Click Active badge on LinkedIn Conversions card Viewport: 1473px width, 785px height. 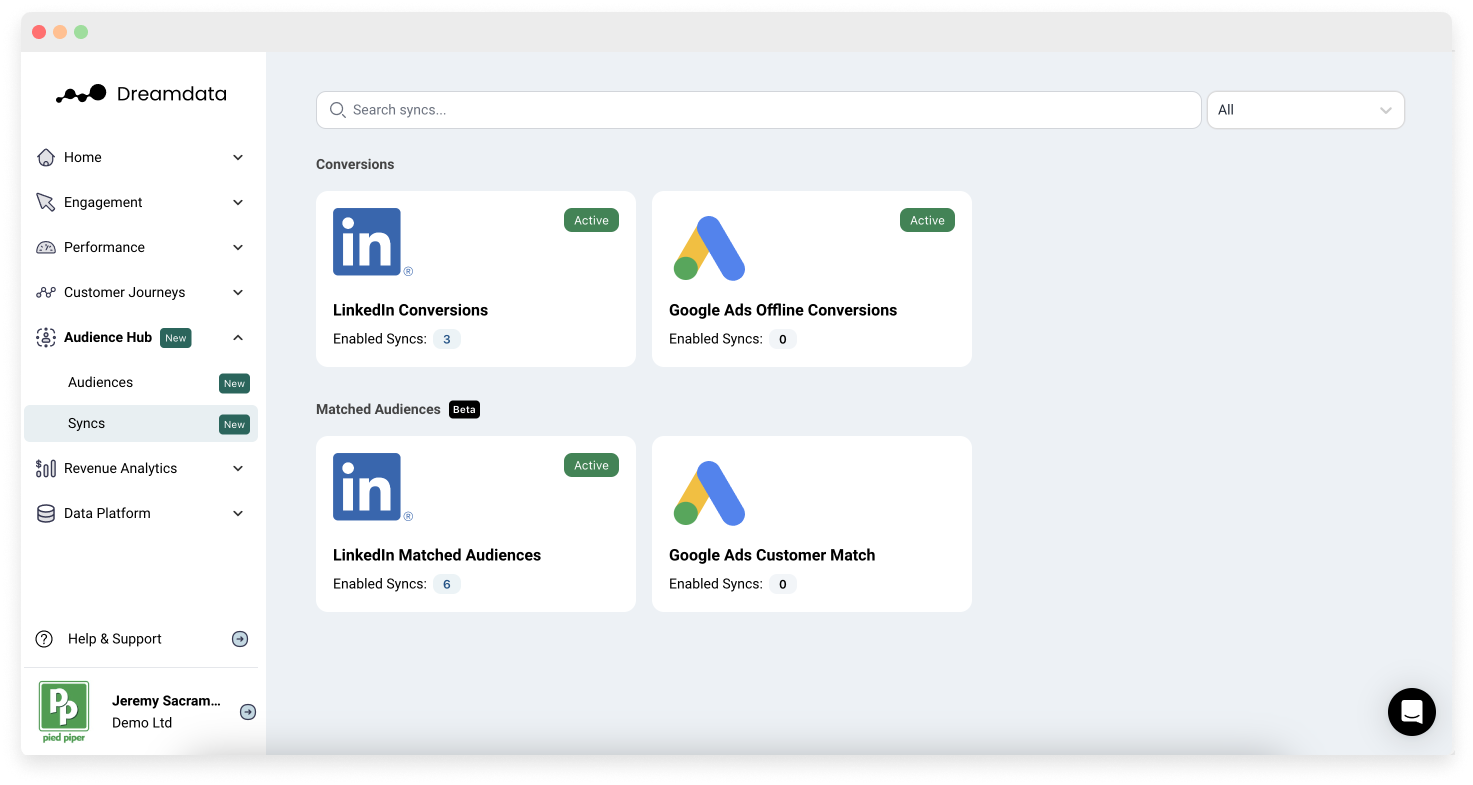[x=591, y=220]
